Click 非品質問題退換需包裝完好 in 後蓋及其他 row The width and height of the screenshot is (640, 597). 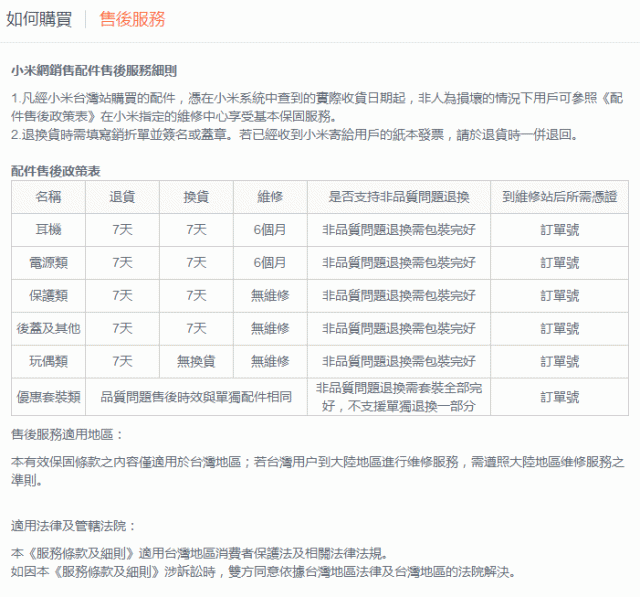pyautogui.click(x=399, y=328)
